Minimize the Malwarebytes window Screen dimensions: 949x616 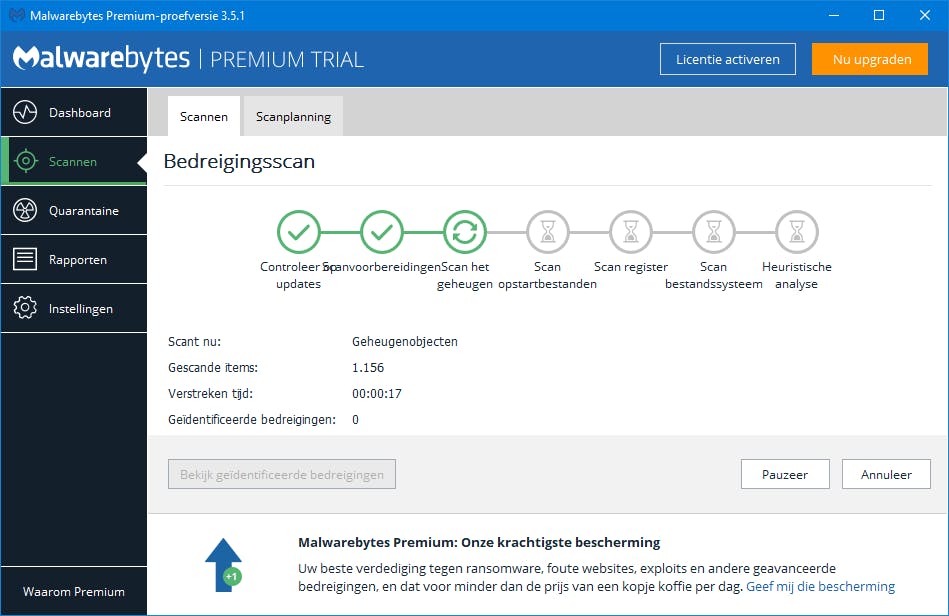834,15
